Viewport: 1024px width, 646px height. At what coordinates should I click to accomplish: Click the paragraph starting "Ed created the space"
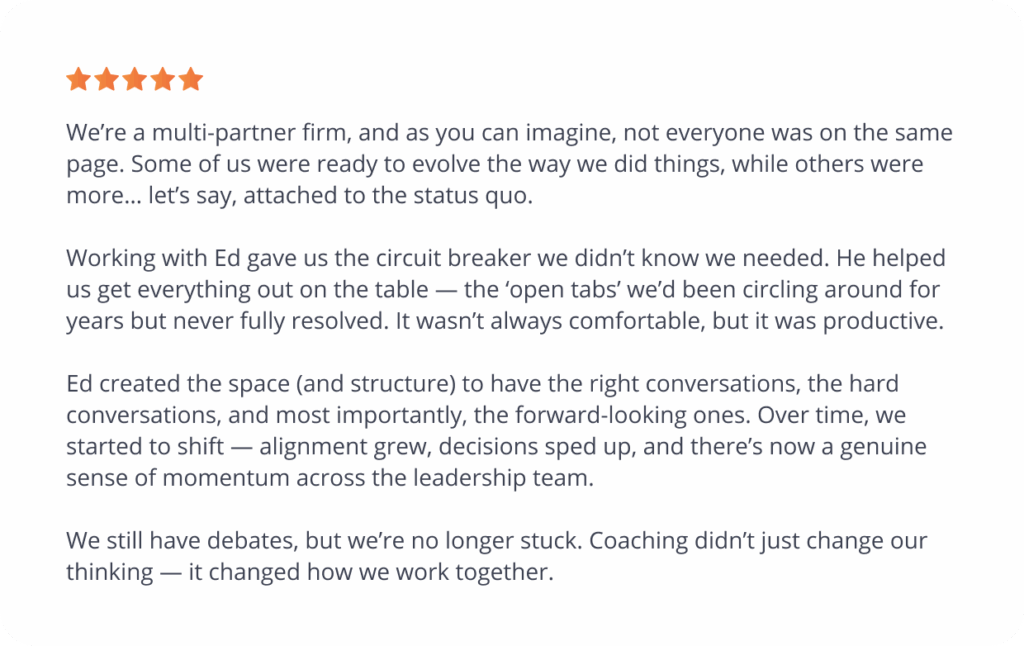496,430
